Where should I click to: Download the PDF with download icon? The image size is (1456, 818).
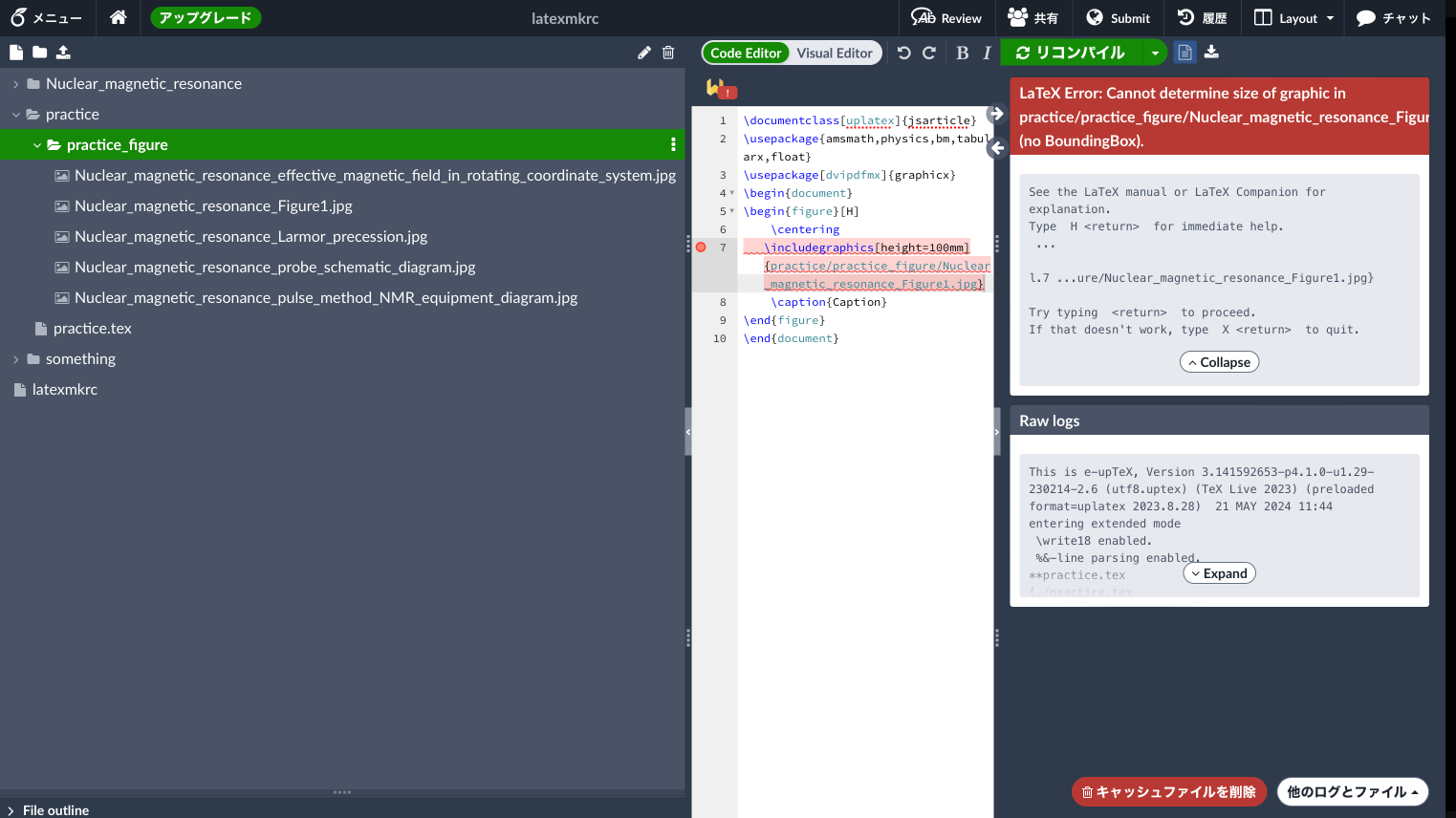pyautogui.click(x=1211, y=53)
